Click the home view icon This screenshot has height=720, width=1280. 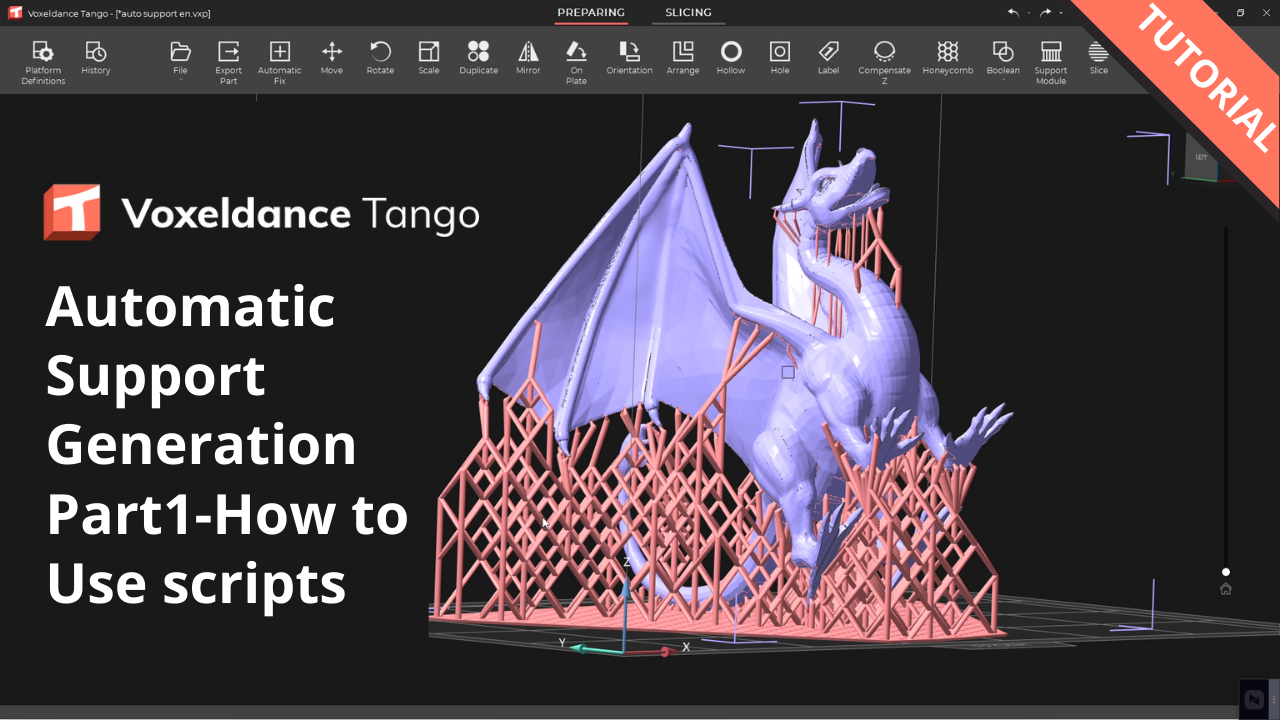[1226, 589]
